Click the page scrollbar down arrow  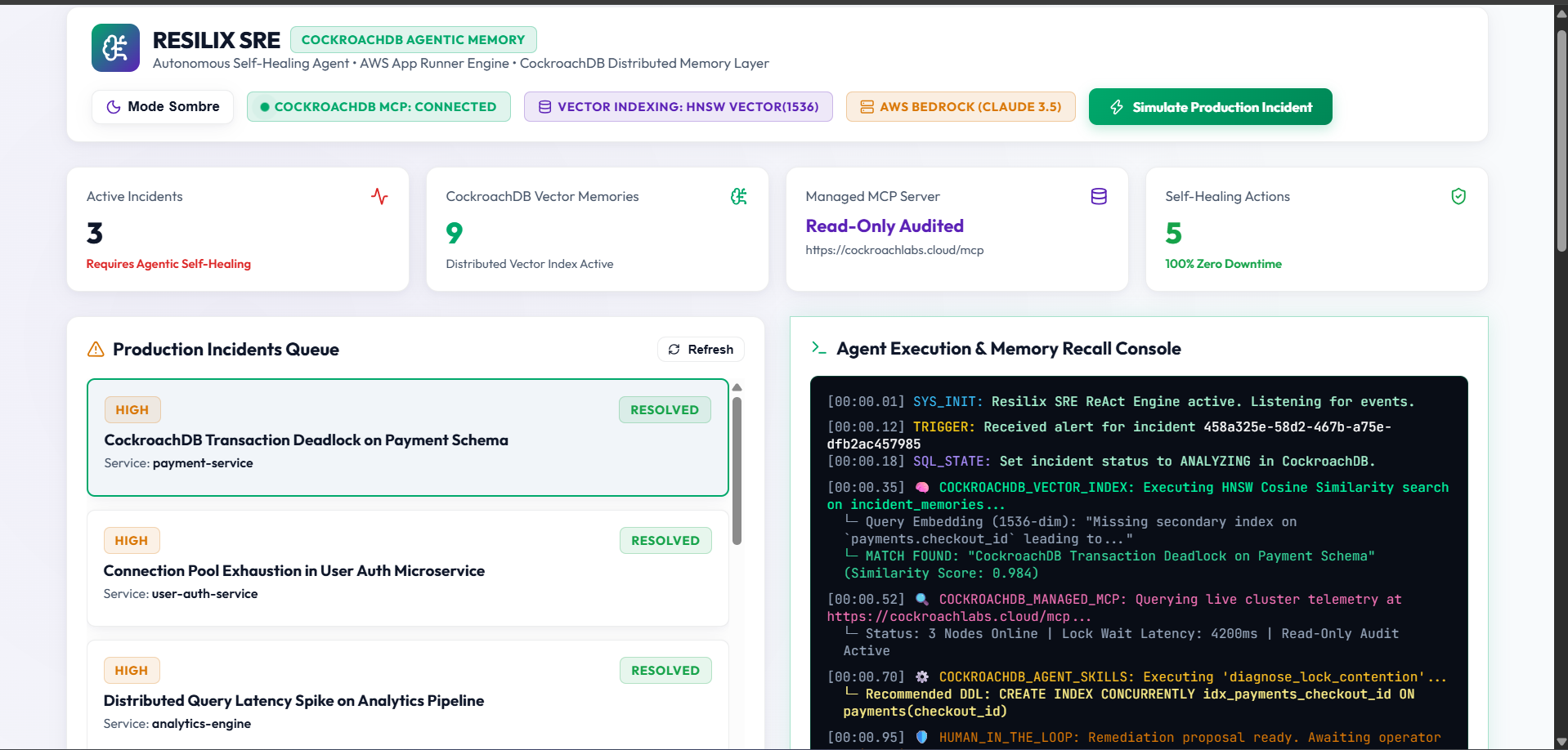point(1561,742)
